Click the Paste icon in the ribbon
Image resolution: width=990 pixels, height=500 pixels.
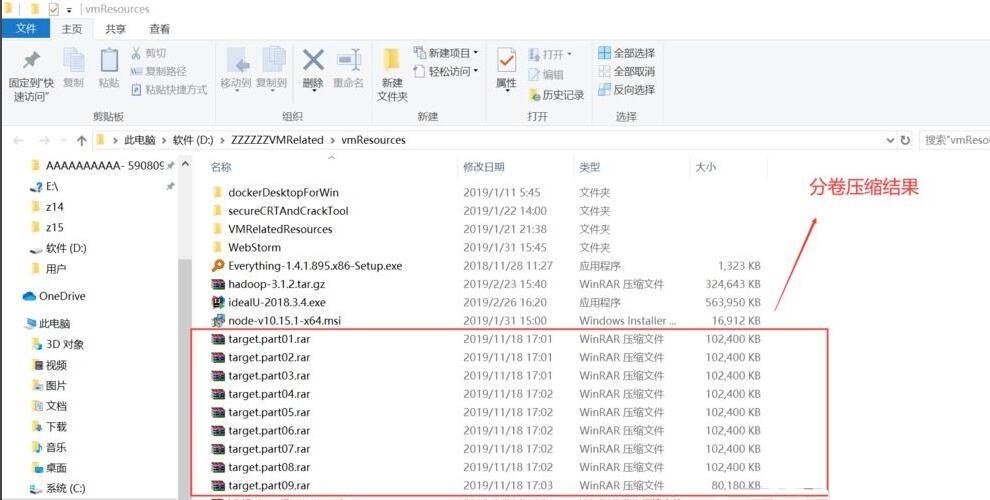(x=108, y=62)
